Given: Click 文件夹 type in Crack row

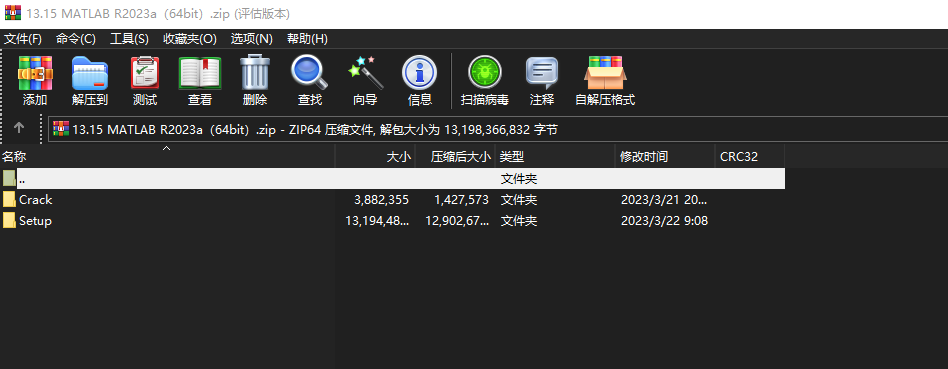Looking at the screenshot, I should (x=519, y=200).
